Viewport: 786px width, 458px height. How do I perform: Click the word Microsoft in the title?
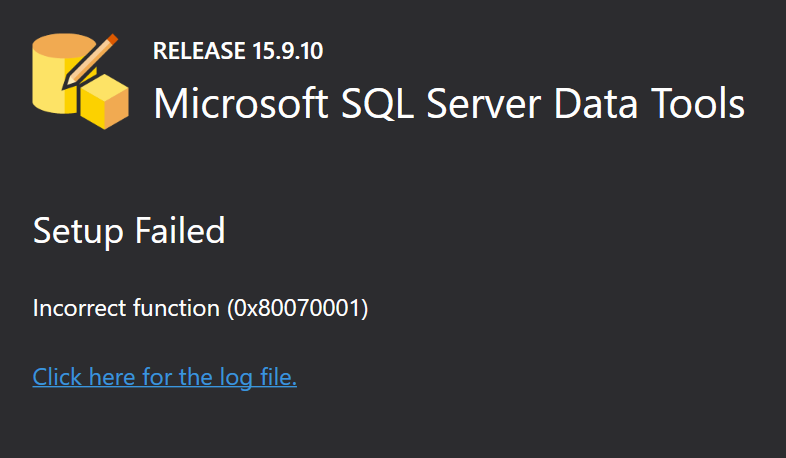coord(241,104)
